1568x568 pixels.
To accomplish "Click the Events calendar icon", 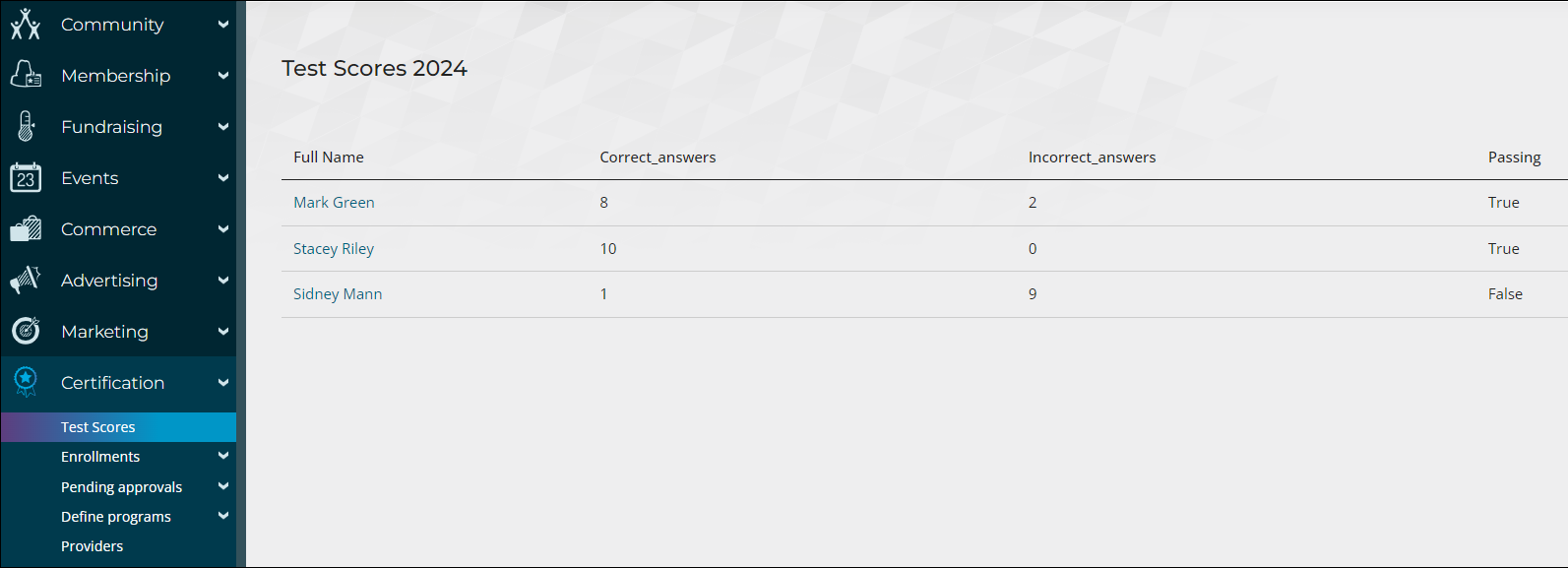I will 26,177.
